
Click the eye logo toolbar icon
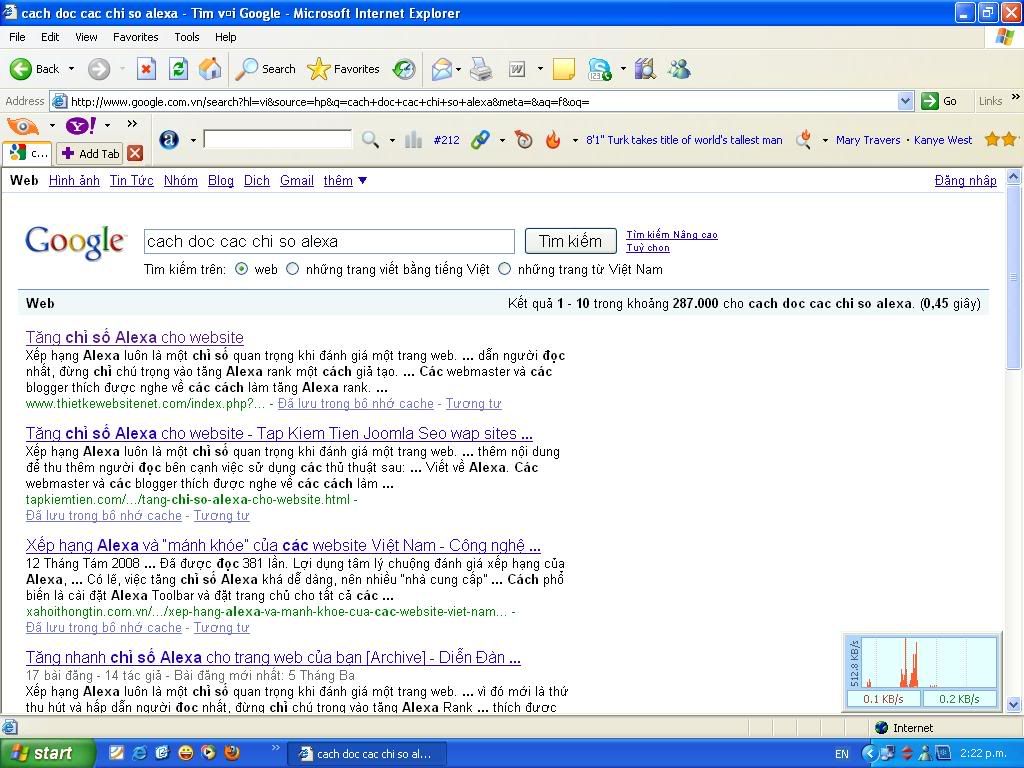[x=23, y=125]
